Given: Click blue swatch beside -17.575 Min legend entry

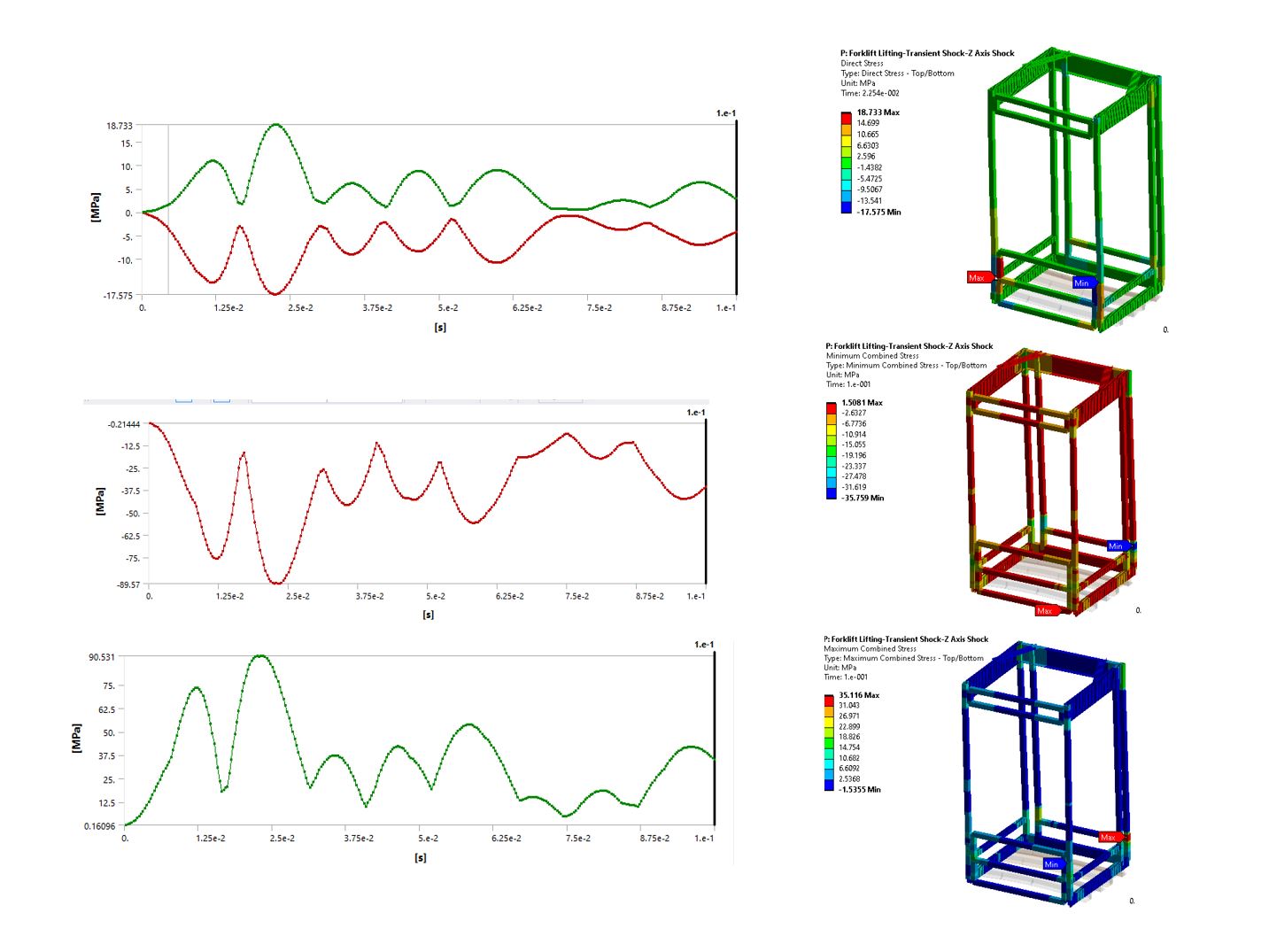Looking at the screenshot, I should (846, 207).
